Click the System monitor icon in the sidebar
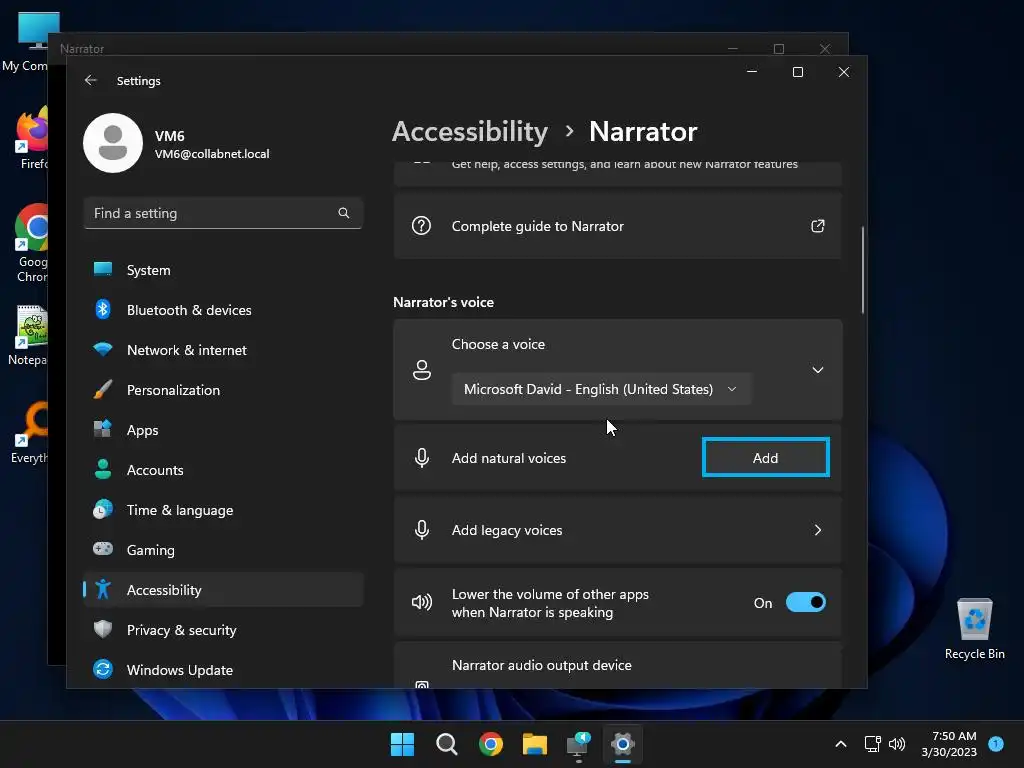 tap(103, 270)
